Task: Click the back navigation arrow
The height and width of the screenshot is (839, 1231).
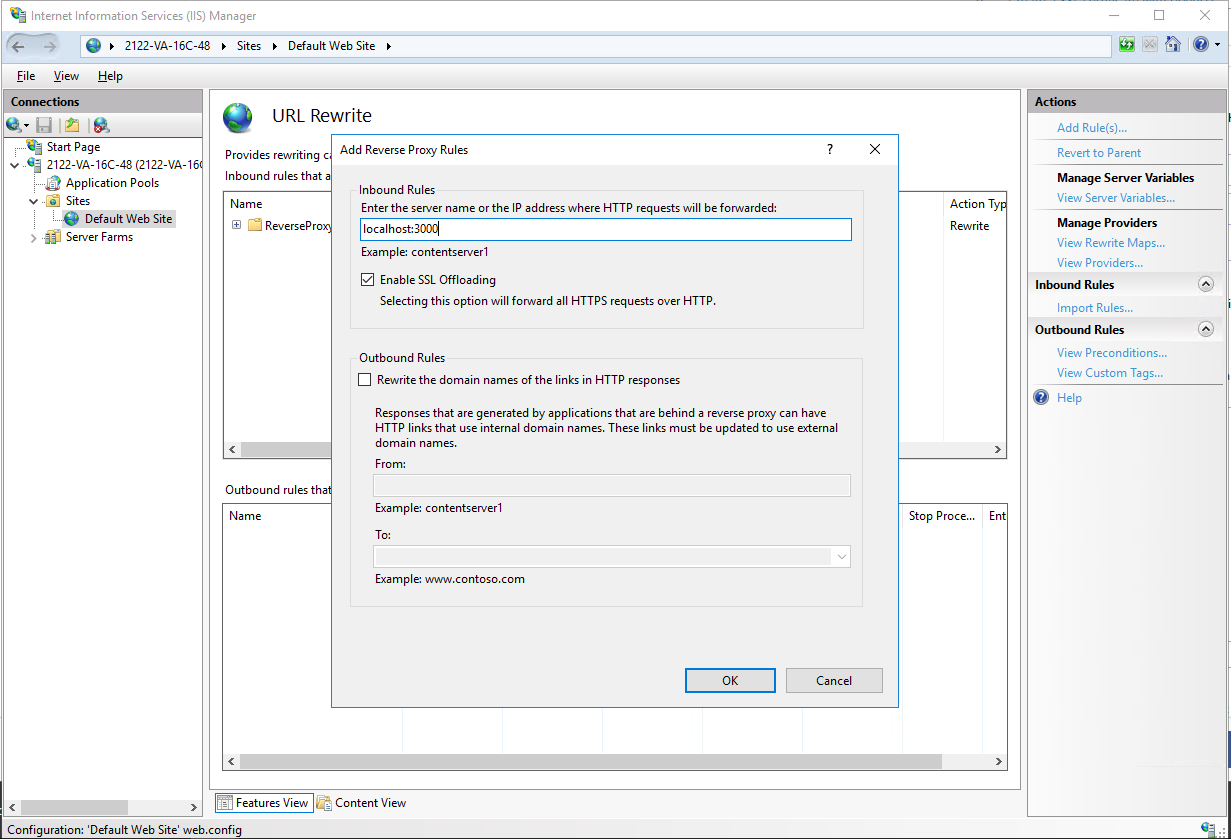Action: coord(15,45)
